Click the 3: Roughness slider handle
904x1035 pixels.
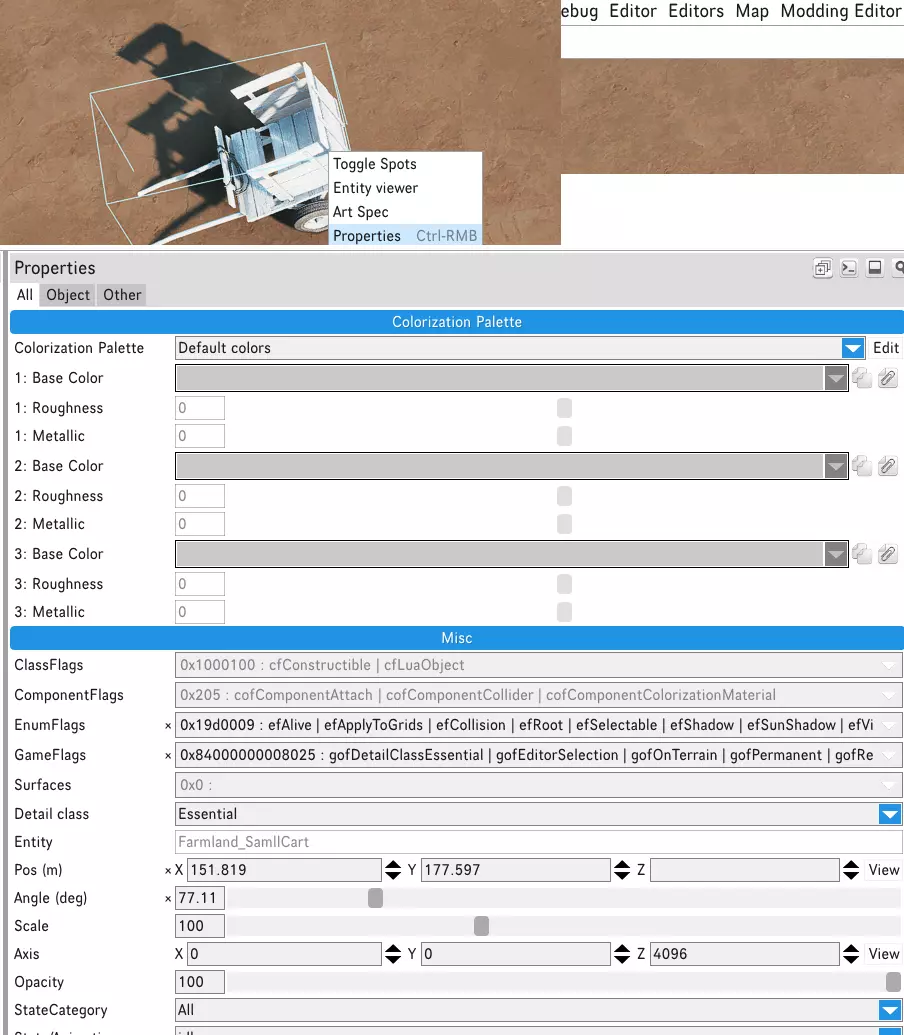[564, 584]
